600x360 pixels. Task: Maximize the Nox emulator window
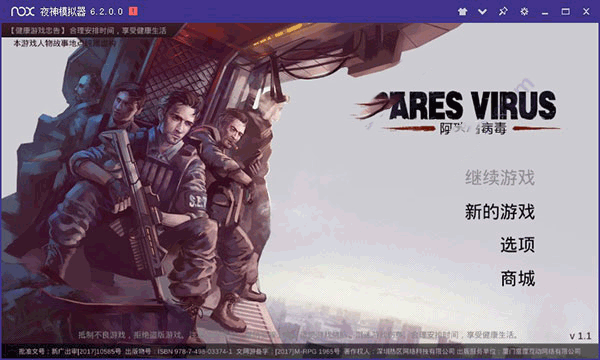pos(565,11)
